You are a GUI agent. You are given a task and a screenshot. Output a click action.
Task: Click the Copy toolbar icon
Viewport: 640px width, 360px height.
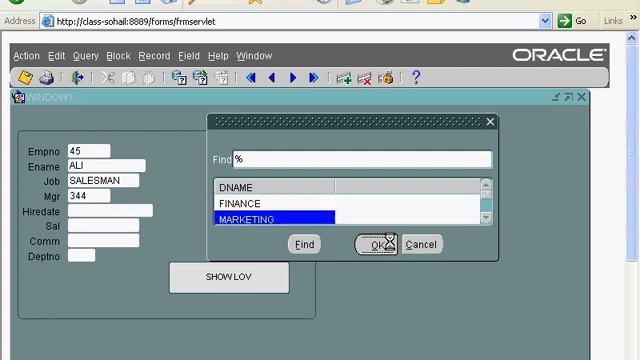(128, 78)
